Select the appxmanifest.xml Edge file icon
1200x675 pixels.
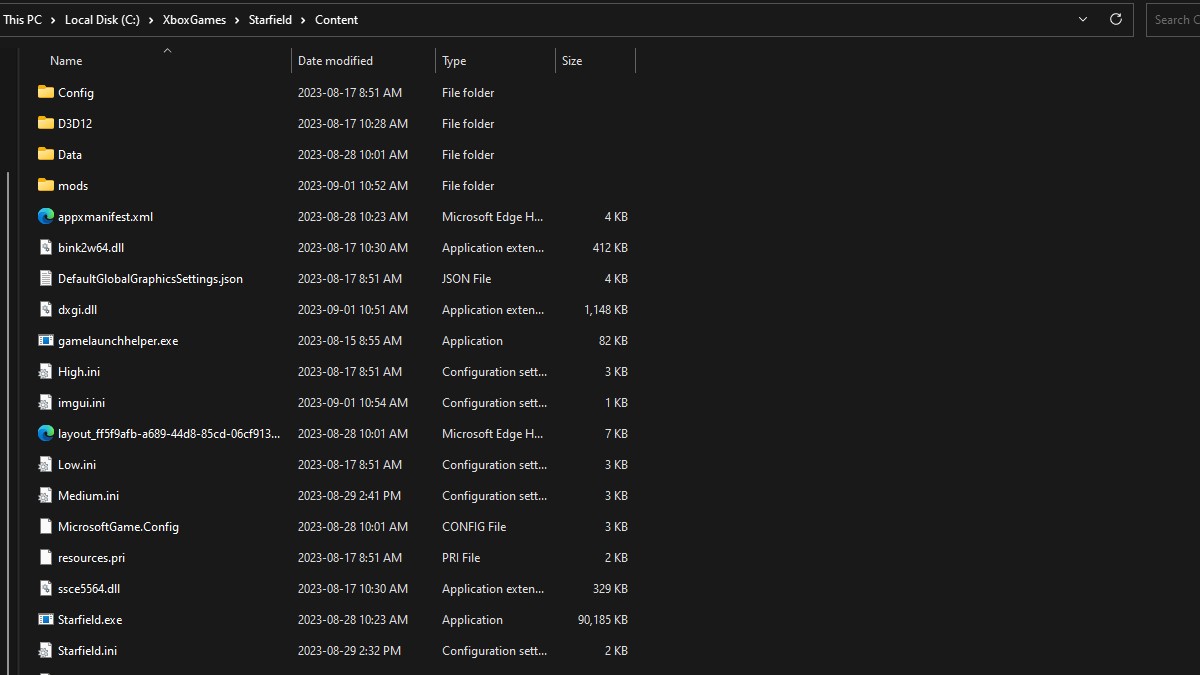coord(45,217)
